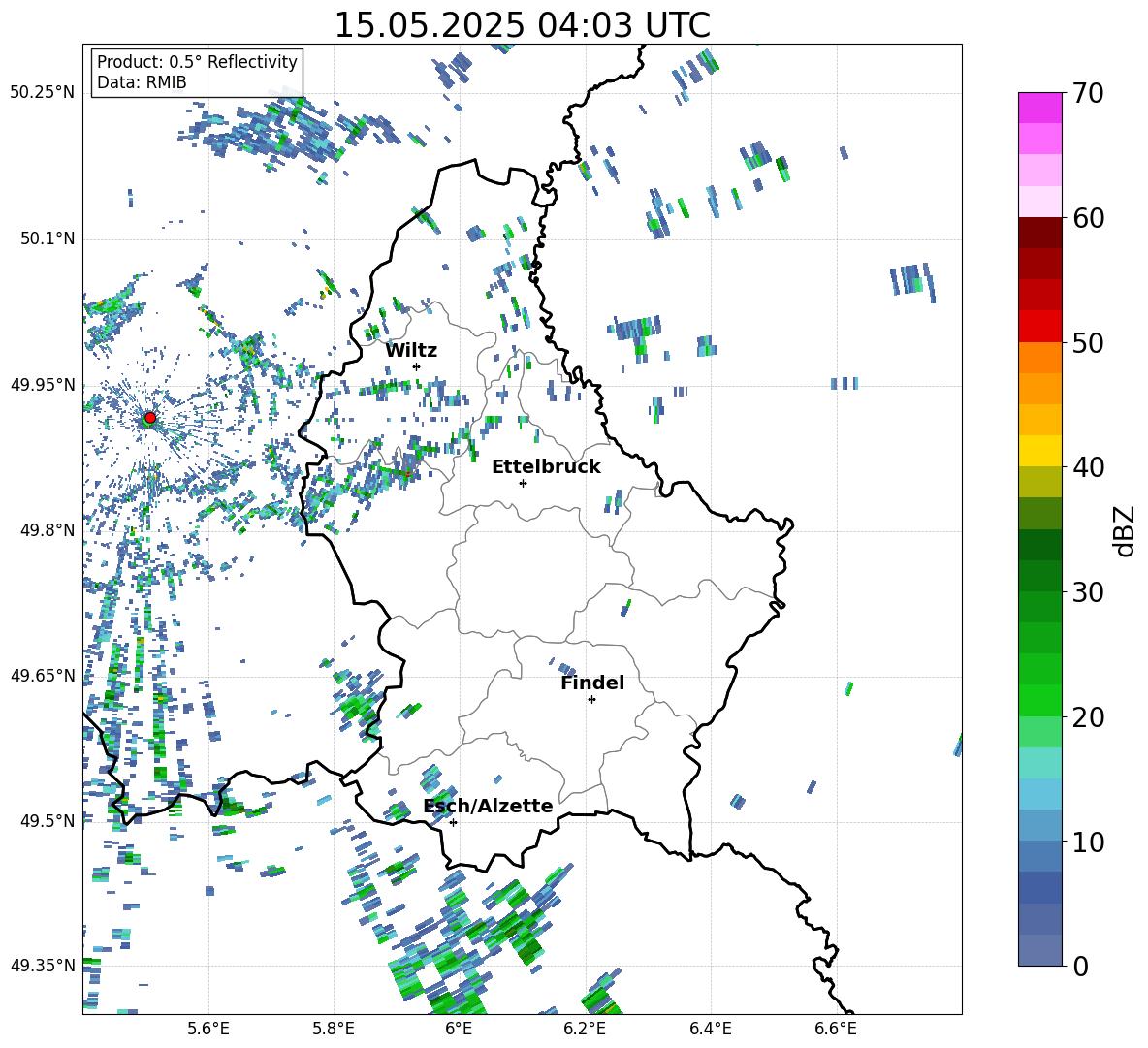Click the 5.8°E longitude label
The image size is (1148, 1048).
coord(334,1029)
